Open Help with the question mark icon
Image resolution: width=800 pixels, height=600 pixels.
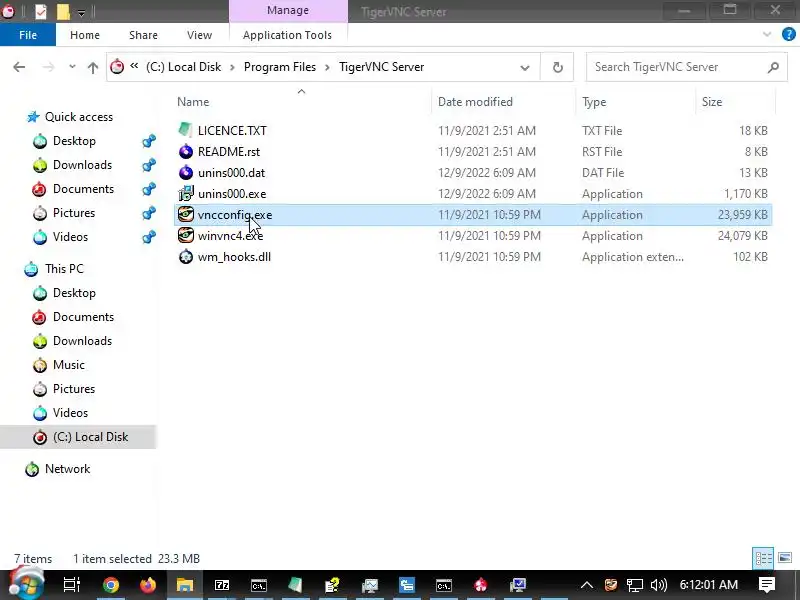pos(789,34)
